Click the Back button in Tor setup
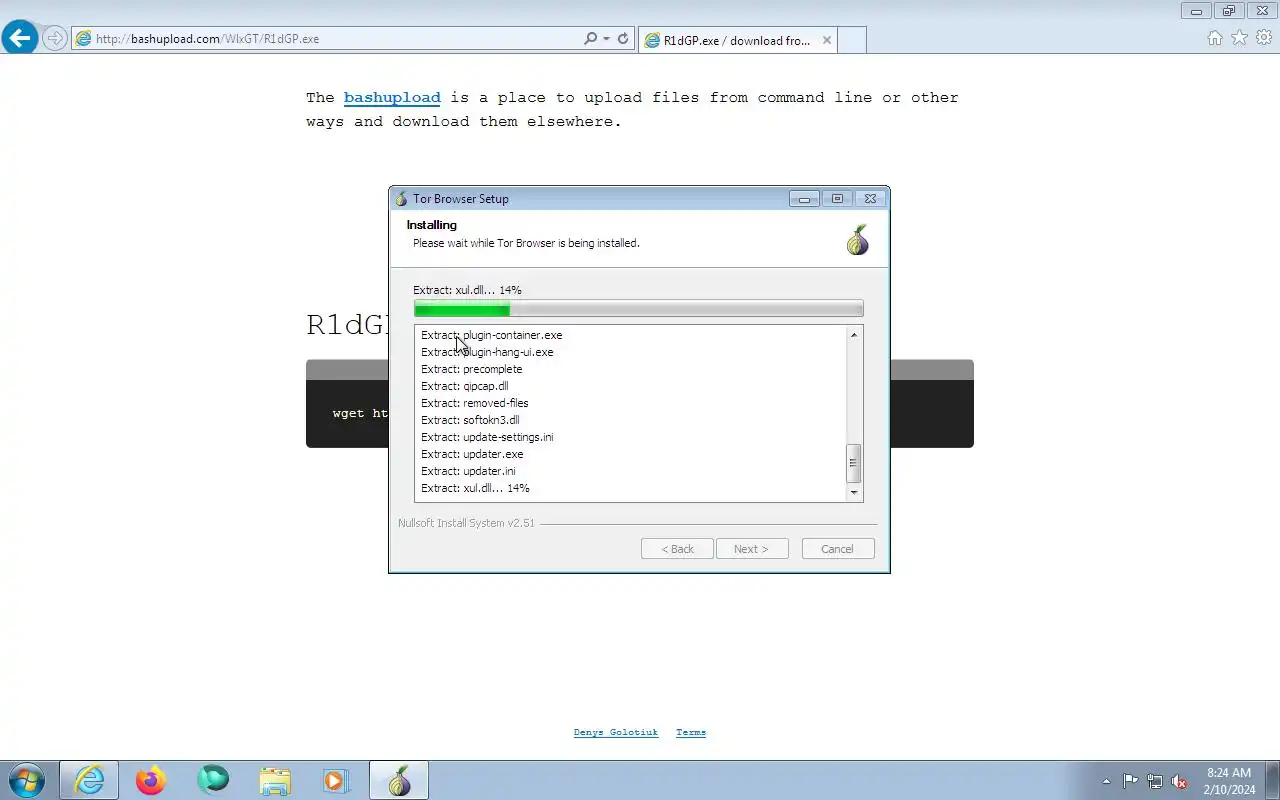 pyautogui.click(x=677, y=549)
